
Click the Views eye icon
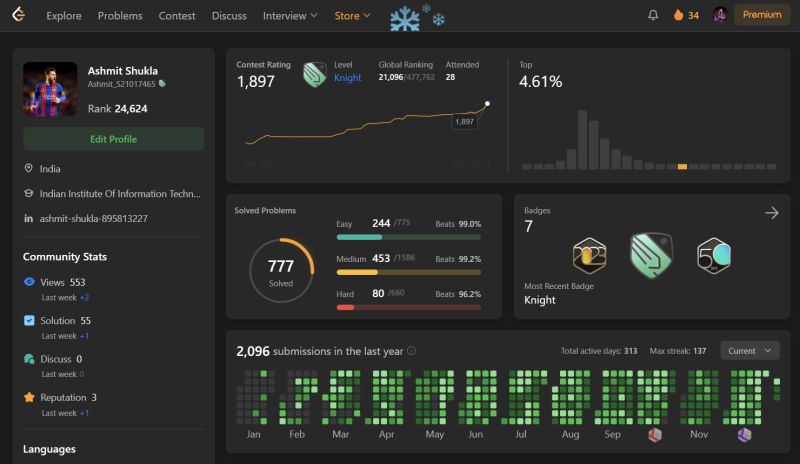pyautogui.click(x=29, y=282)
